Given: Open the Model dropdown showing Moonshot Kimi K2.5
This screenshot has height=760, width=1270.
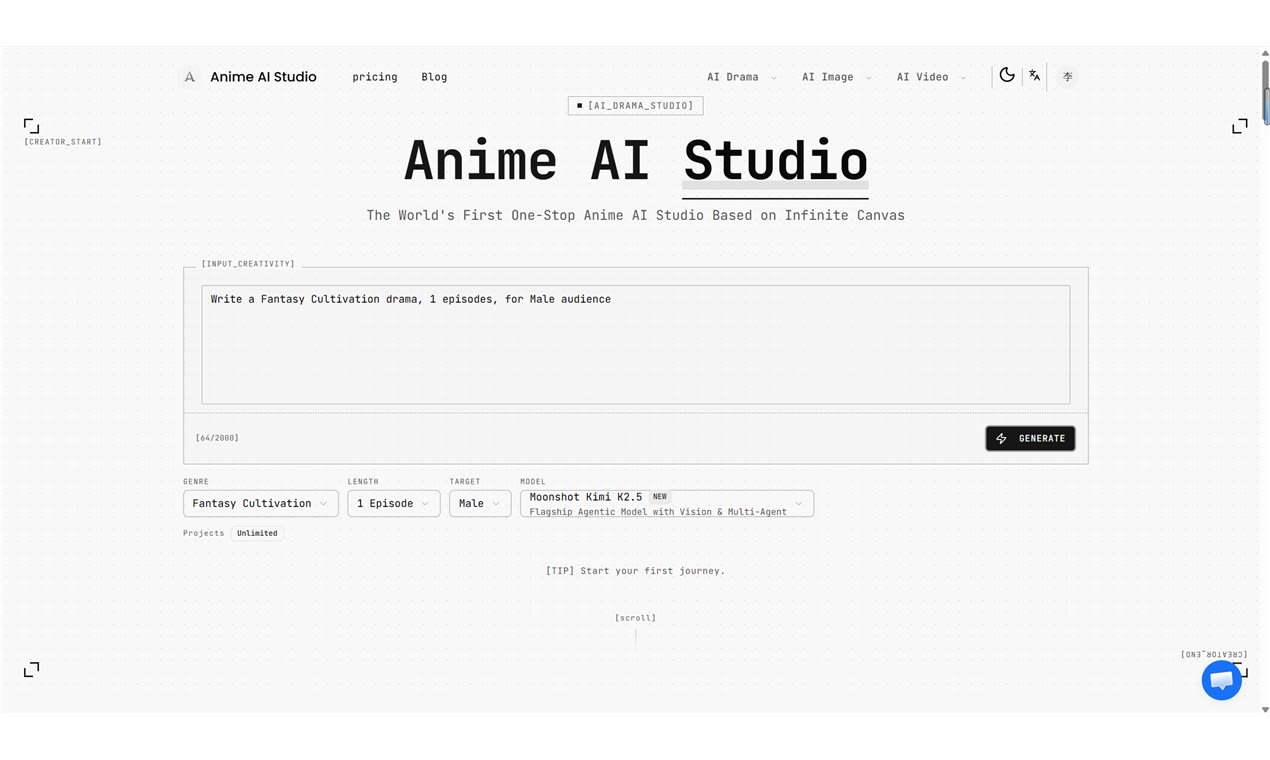Looking at the screenshot, I should (667, 503).
